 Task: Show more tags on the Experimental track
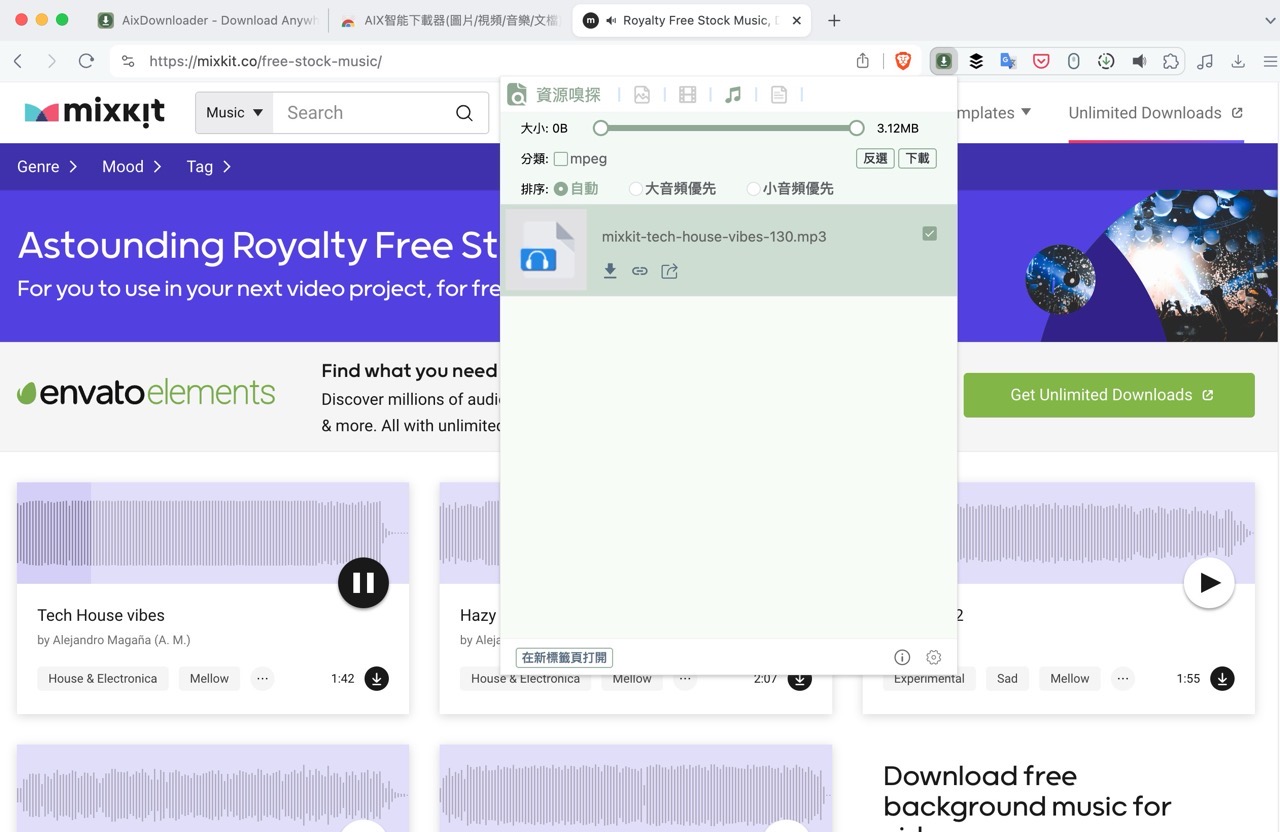[x=1123, y=678]
